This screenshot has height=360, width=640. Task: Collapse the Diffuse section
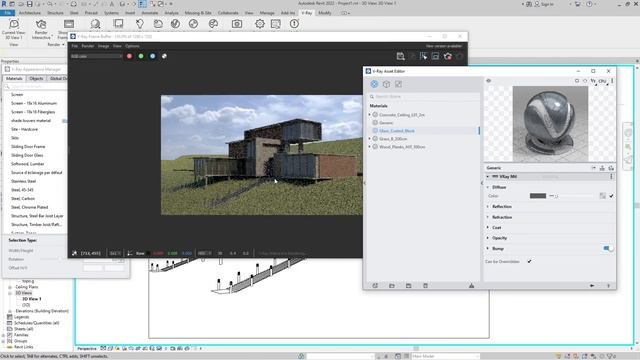[x=487, y=187]
